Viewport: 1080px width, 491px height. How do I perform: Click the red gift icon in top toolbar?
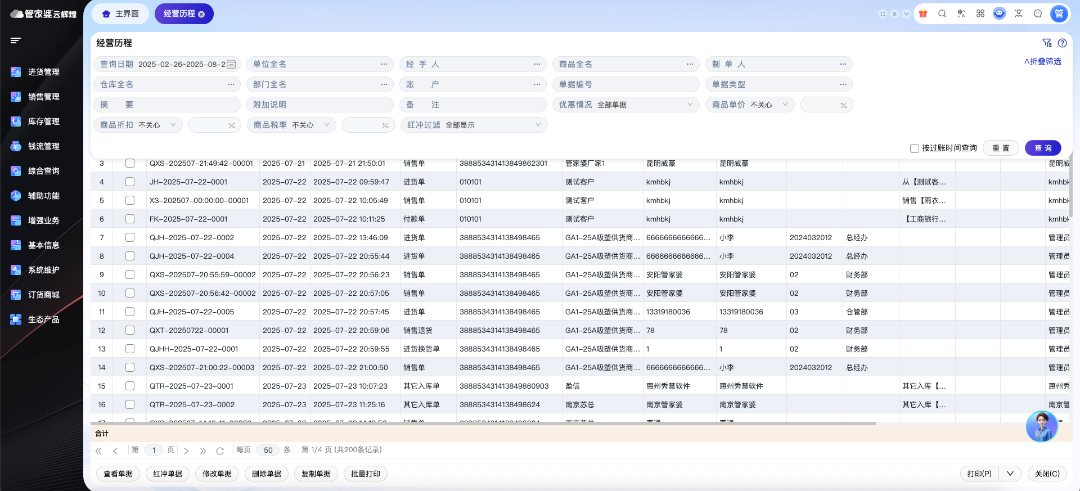923,14
